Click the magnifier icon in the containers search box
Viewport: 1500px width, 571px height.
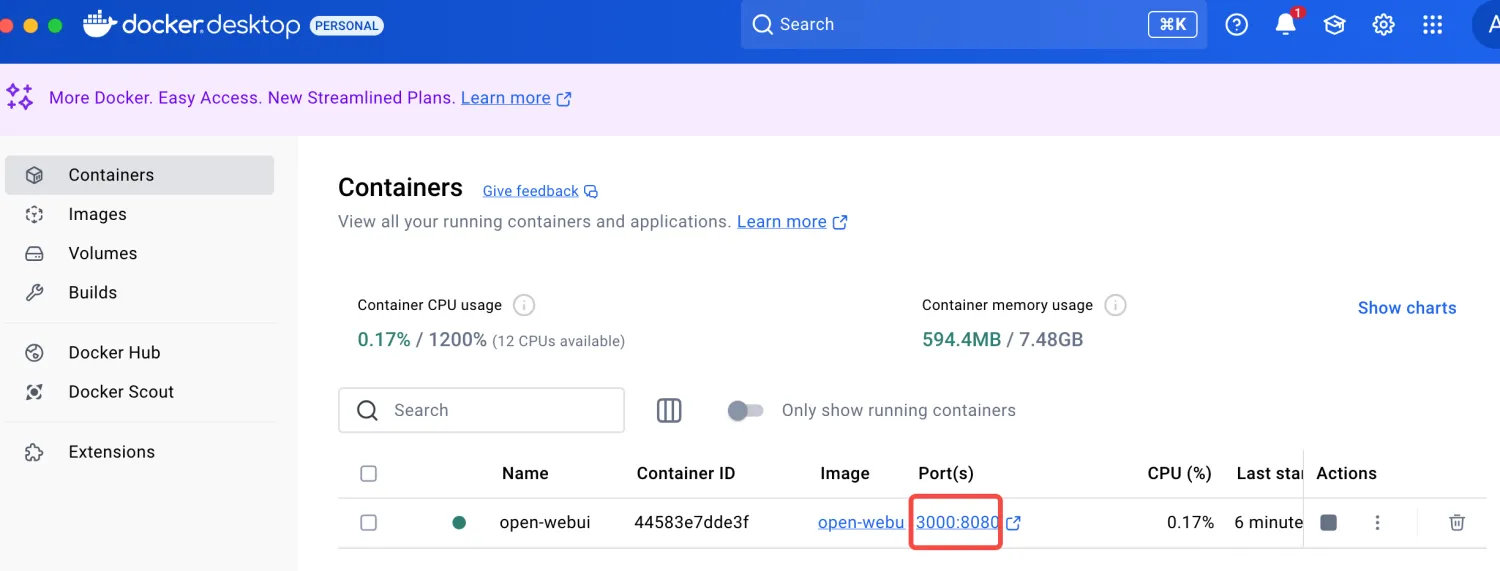(367, 410)
